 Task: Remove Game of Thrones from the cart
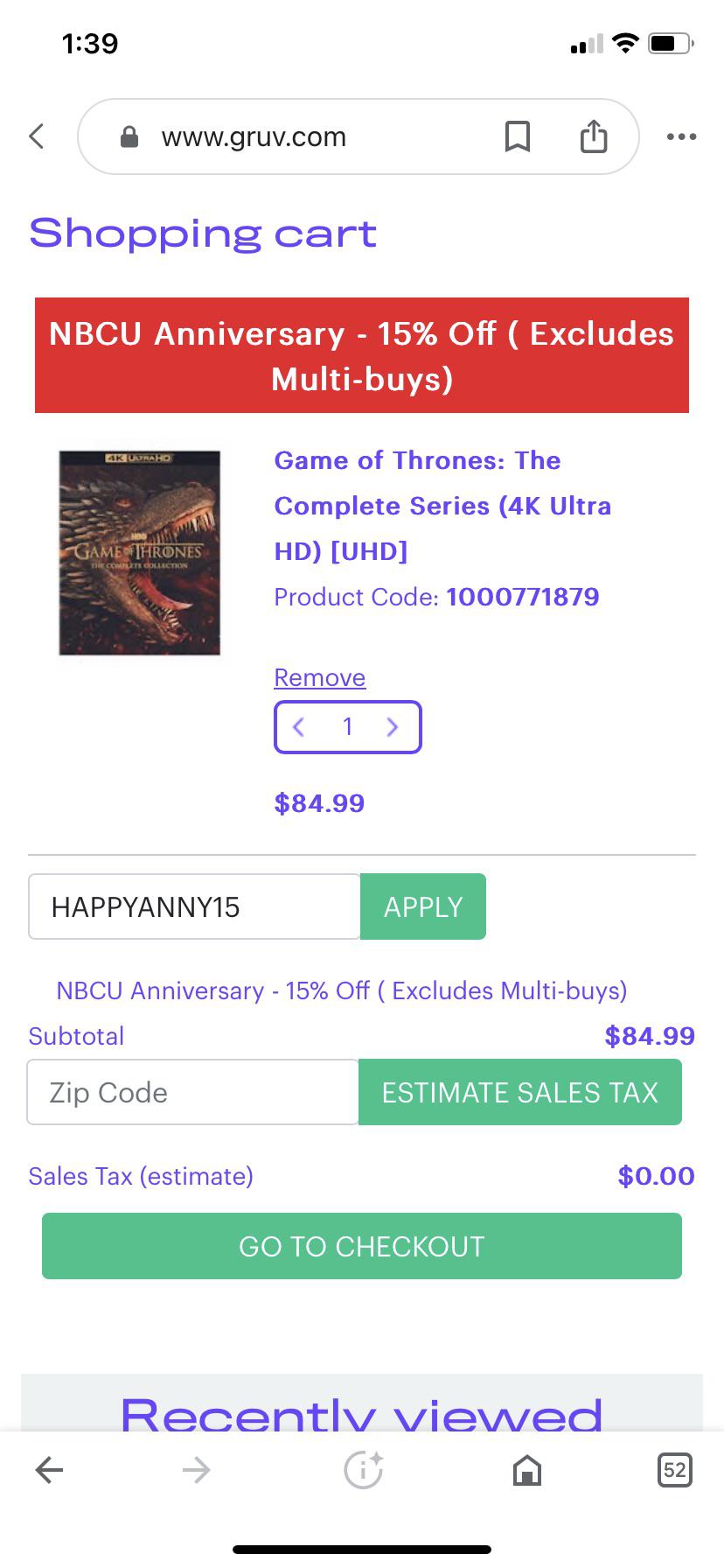[319, 677]
